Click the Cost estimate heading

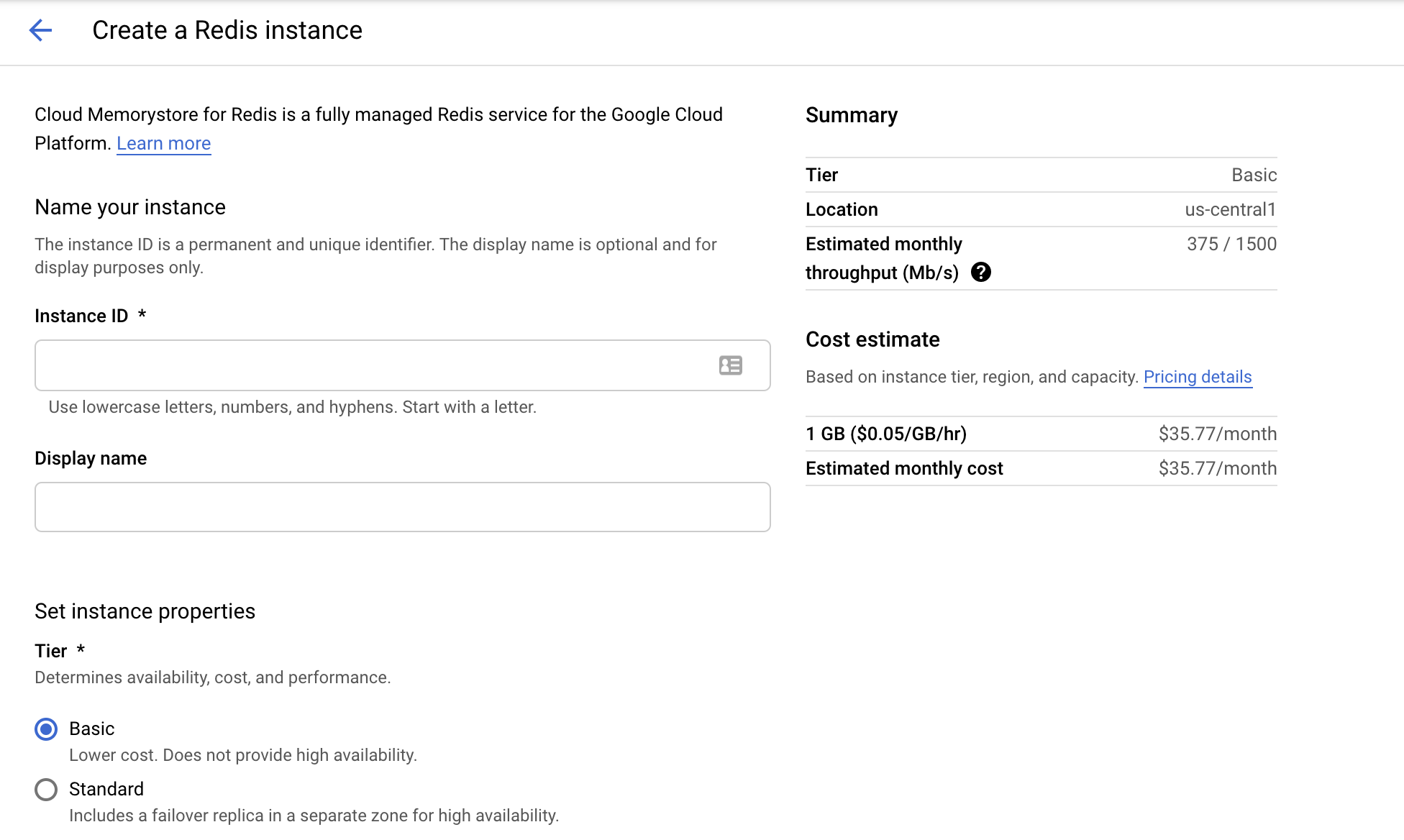[872, 339]
